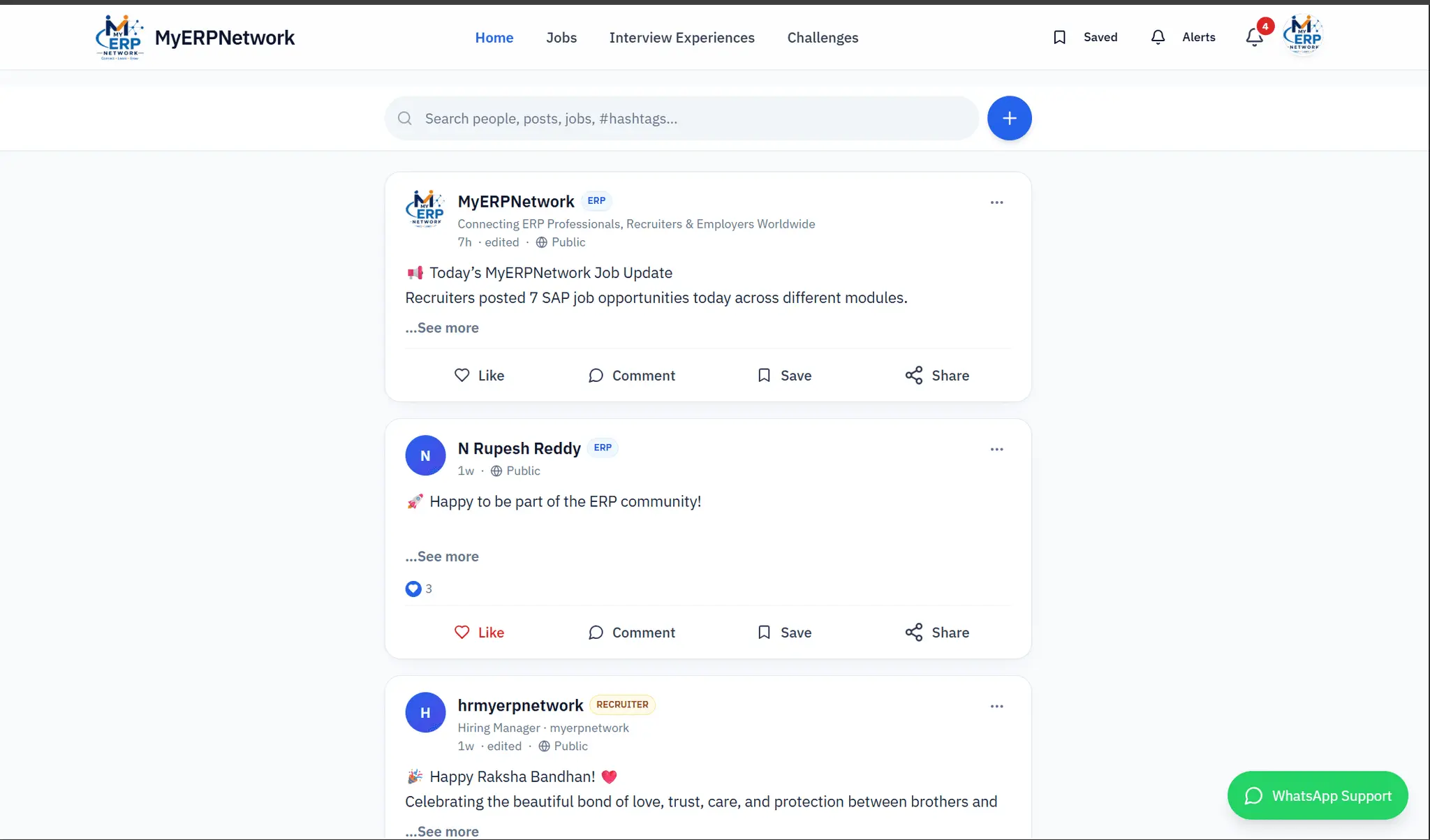1430x840 pixels.
Task: Click the MyERPNetwork logo in header
Action: [120, 37]
